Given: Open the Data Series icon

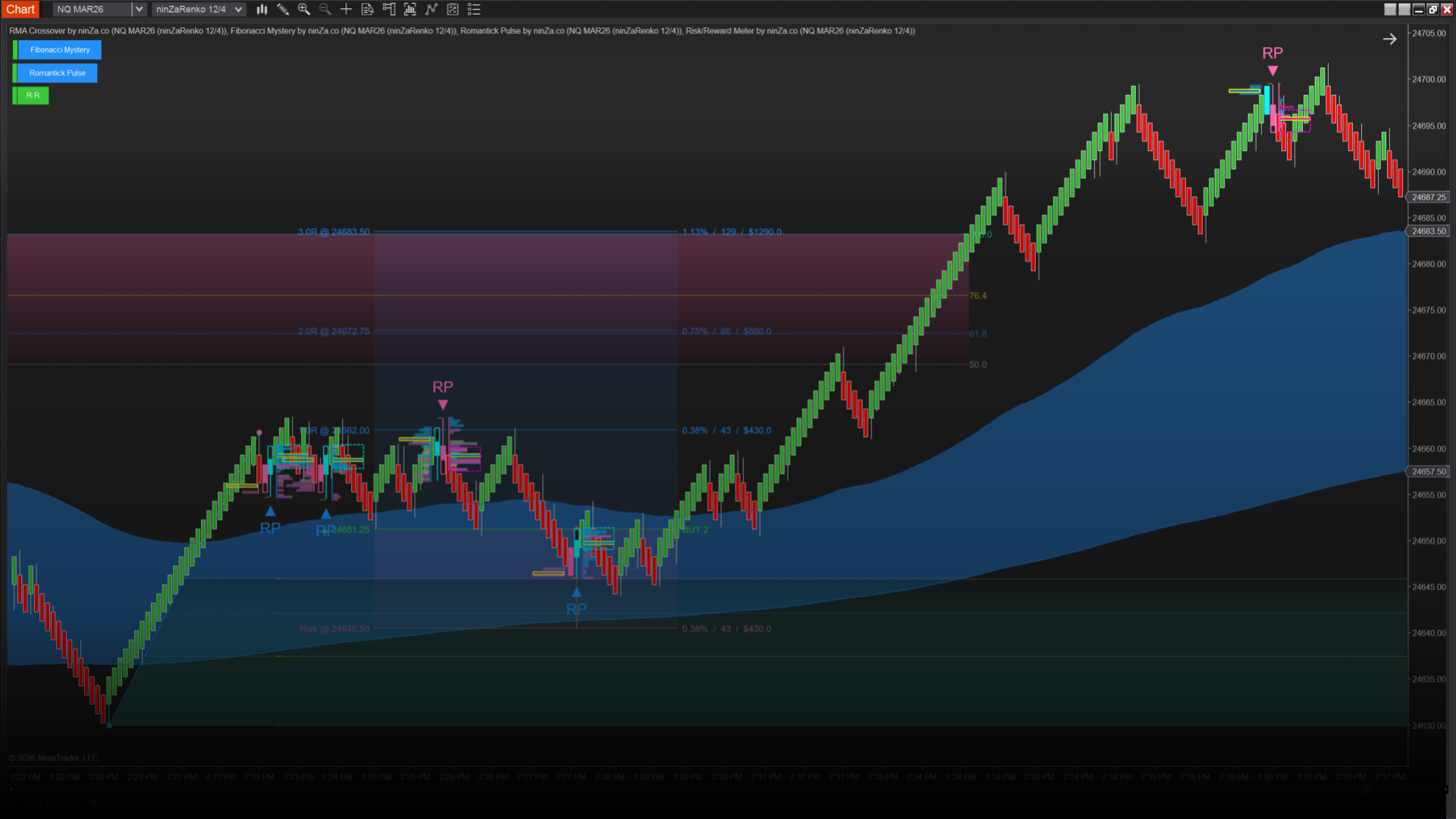Looking at the screenshot, I should pyautogui.click(x=410, y=9).
